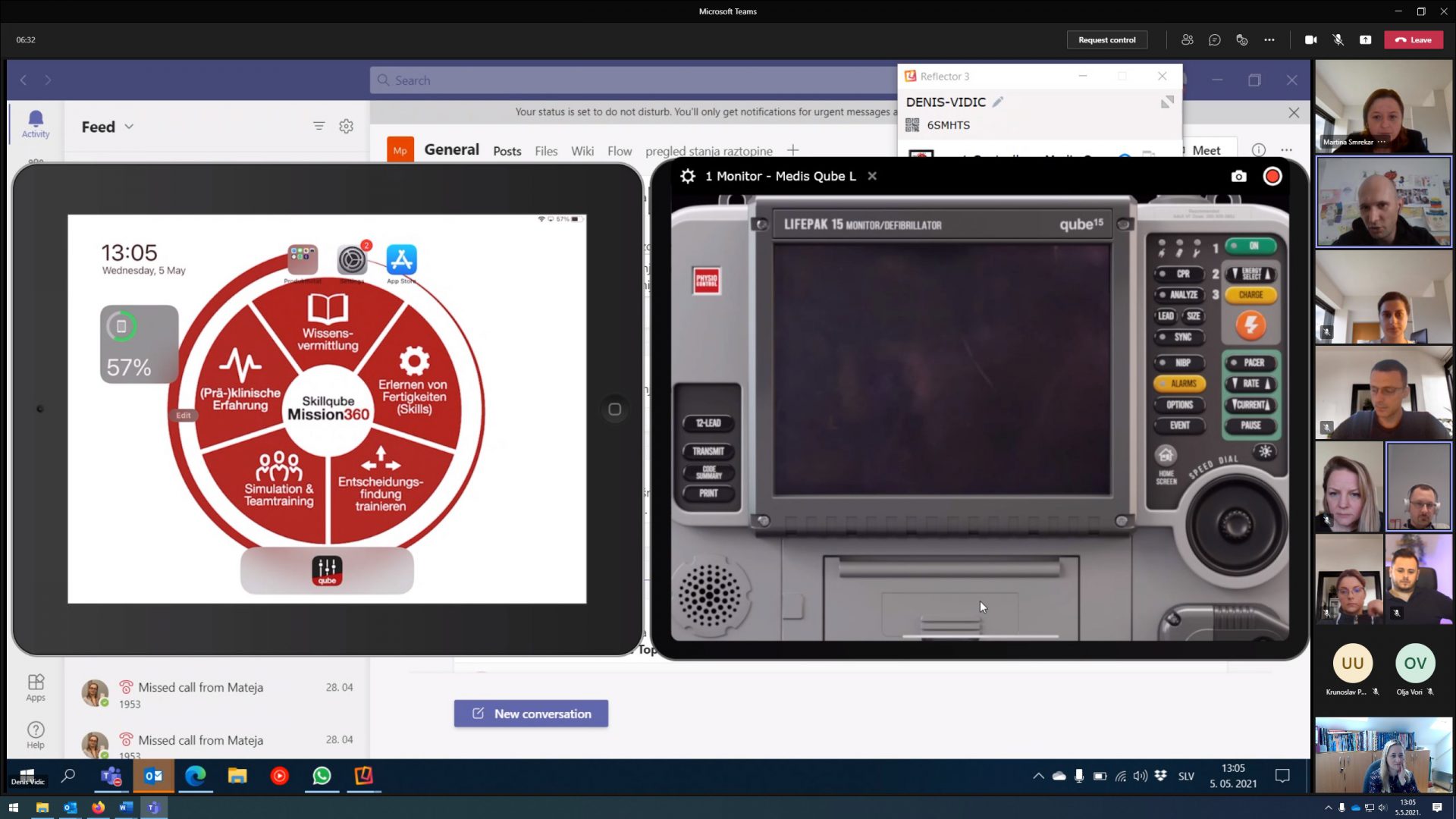Open the qube app in iPad dock
Viewport: 1456px width, 819px height.
click(327, 571)
